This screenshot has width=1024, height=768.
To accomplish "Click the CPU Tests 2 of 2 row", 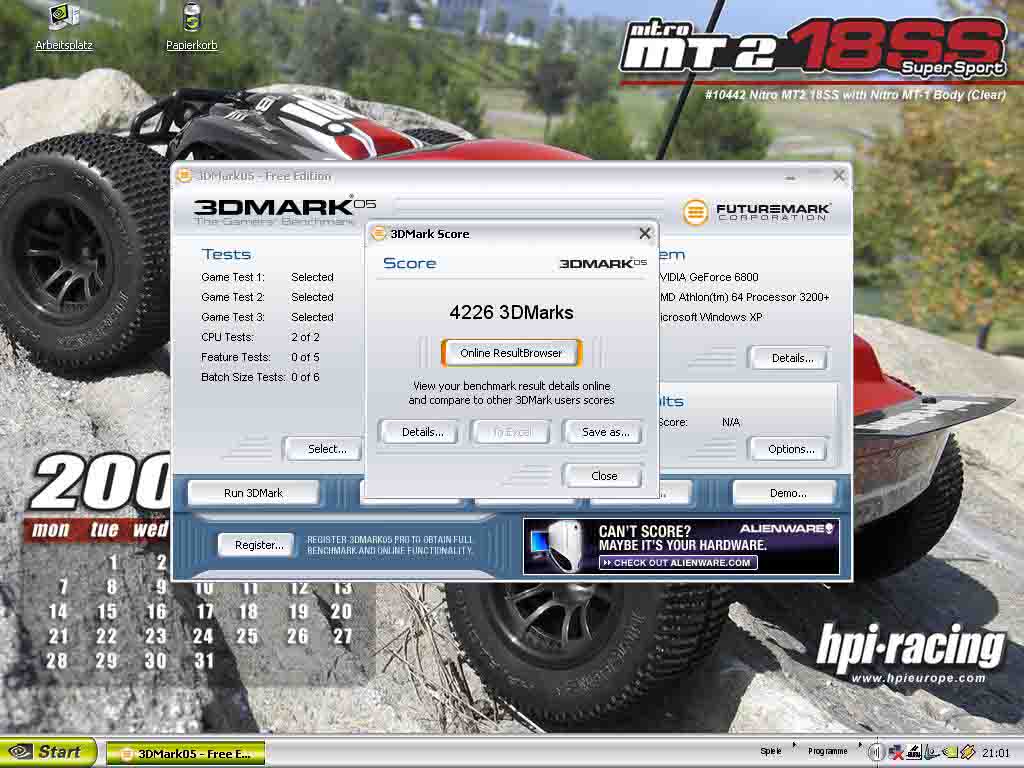I will (x=260, y=337).
